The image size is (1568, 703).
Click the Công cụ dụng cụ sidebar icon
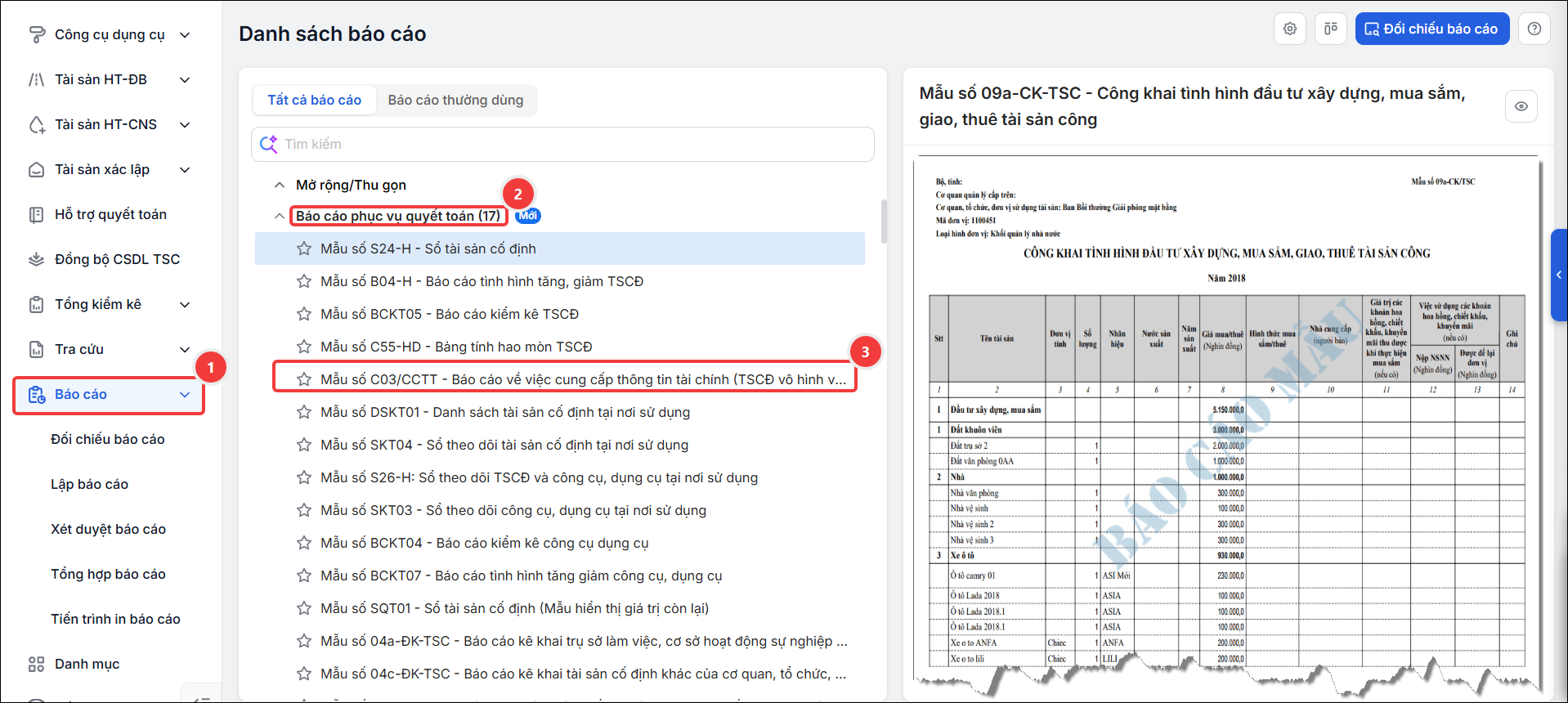click(37, 34)
